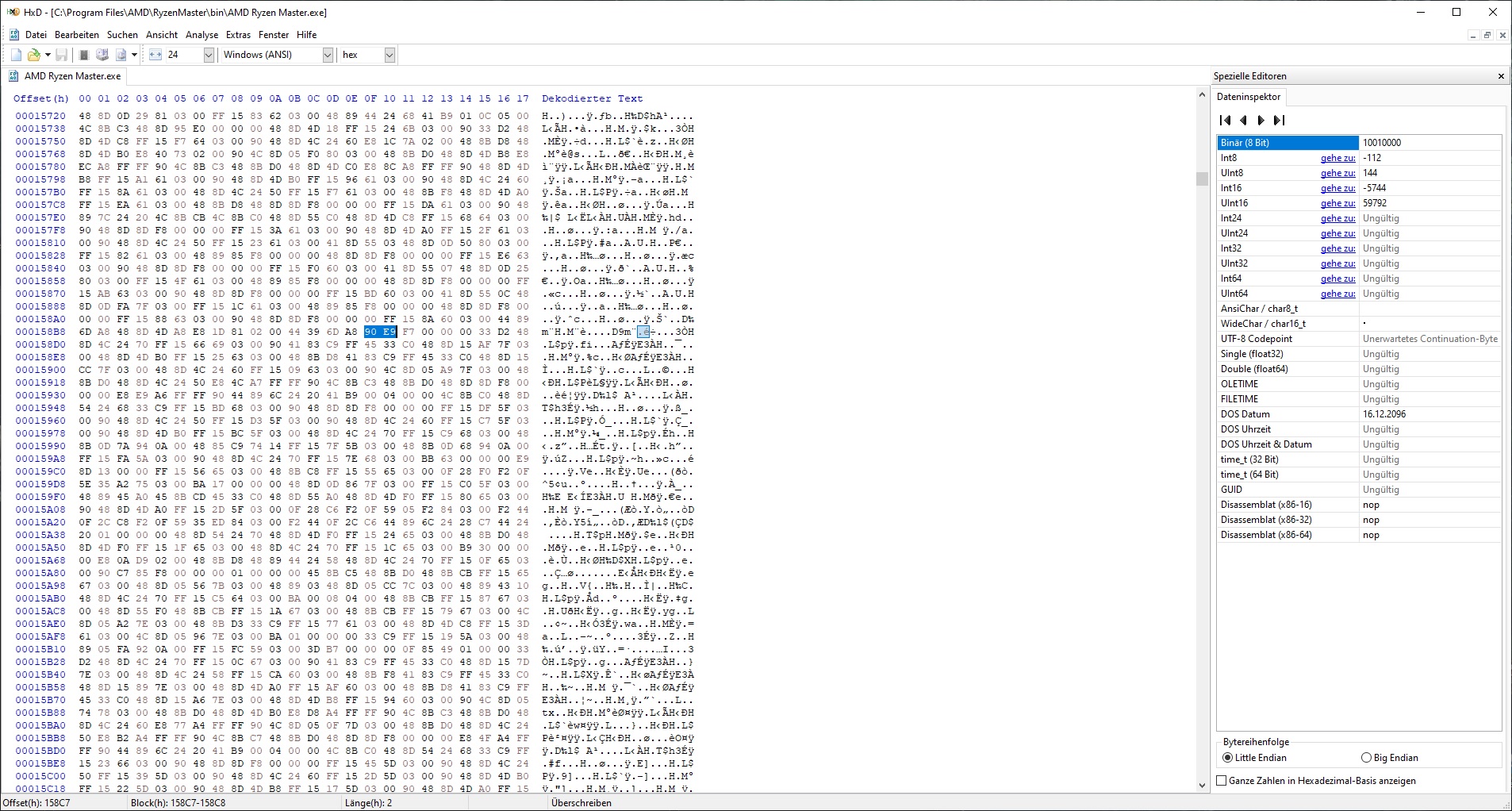Open the Hilfe menu
The image size is (1512, 811).
coord(307,35)
